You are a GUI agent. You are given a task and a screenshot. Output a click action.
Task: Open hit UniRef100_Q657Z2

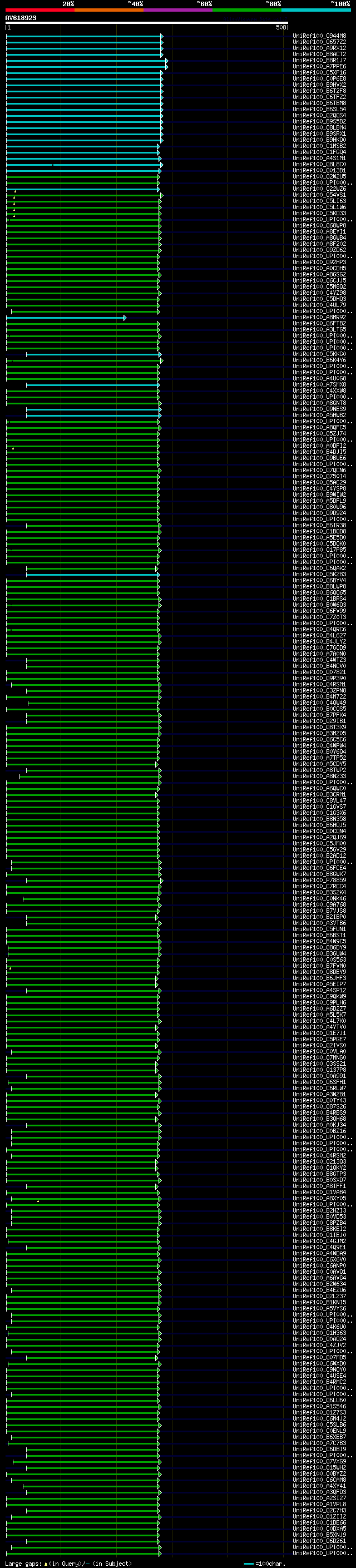pyautogui.click(x=319, y=42)
